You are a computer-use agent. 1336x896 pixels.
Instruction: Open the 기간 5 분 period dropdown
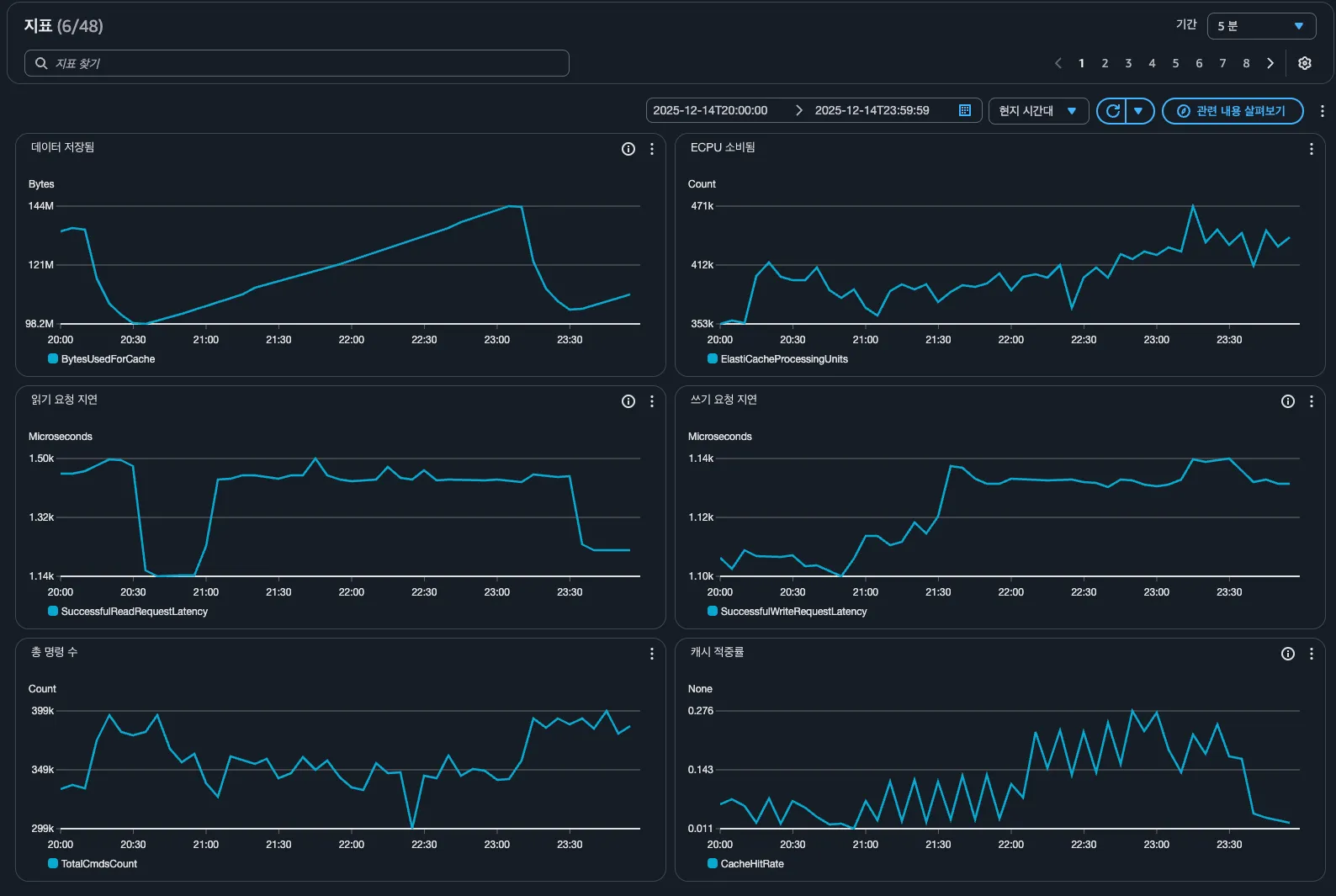click(1260, 26)
